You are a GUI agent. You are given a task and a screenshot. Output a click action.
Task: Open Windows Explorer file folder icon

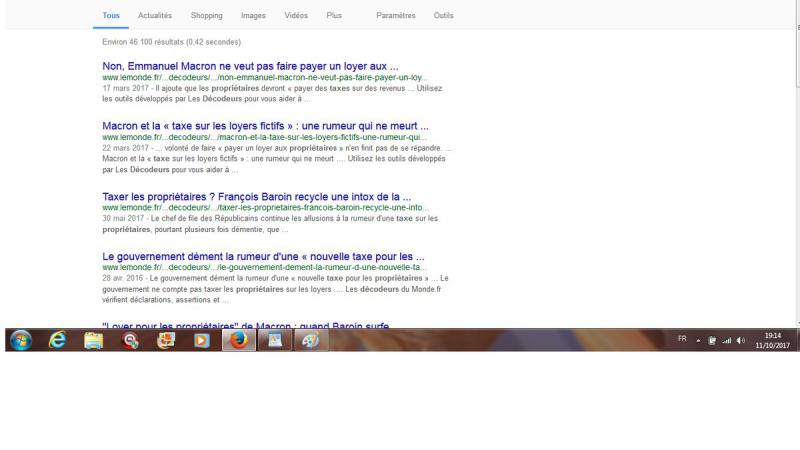click(x=93, y=340)
